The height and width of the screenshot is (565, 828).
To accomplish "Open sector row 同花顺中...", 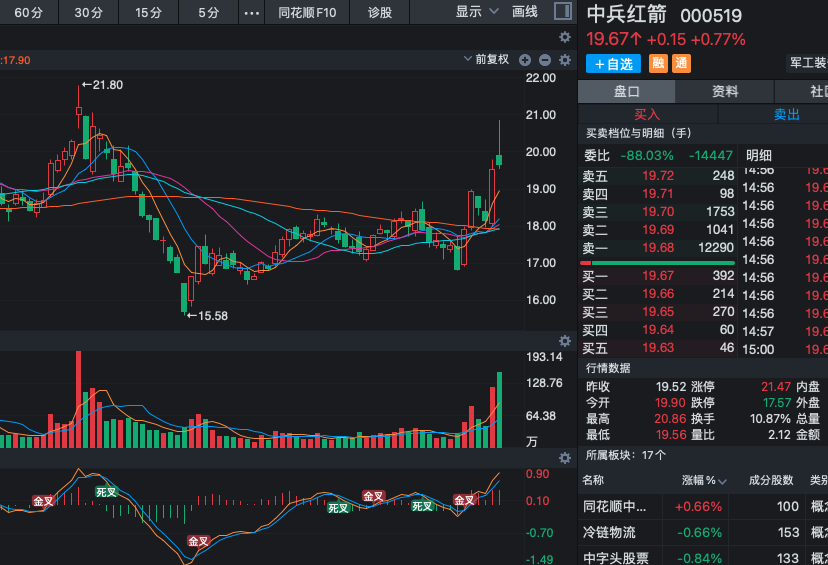I will [x=703, y=506].
